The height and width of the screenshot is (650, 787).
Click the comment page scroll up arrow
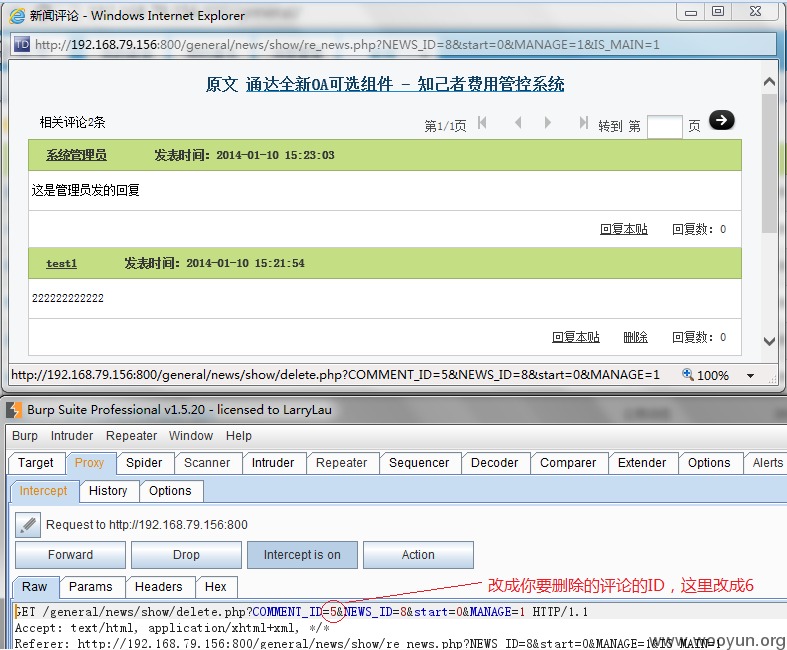pos(769,81)
